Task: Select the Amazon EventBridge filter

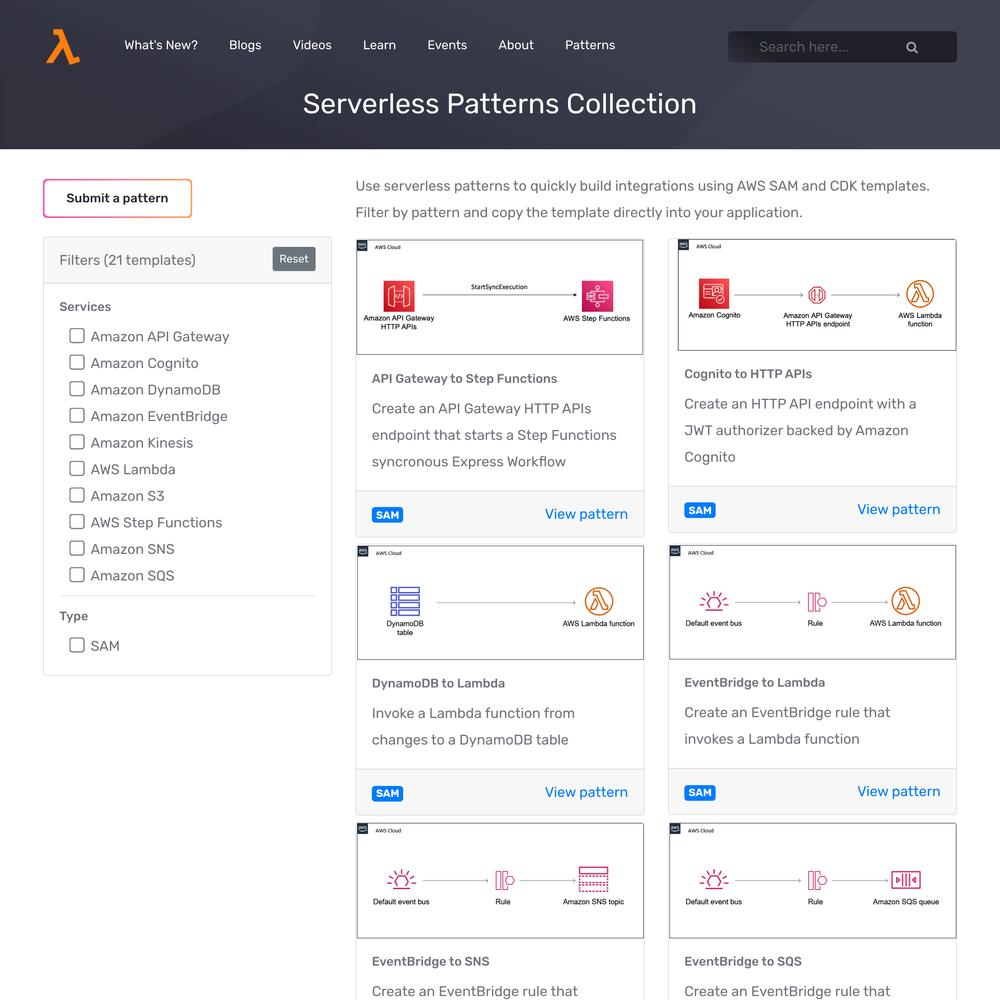Action: point(77,415)
